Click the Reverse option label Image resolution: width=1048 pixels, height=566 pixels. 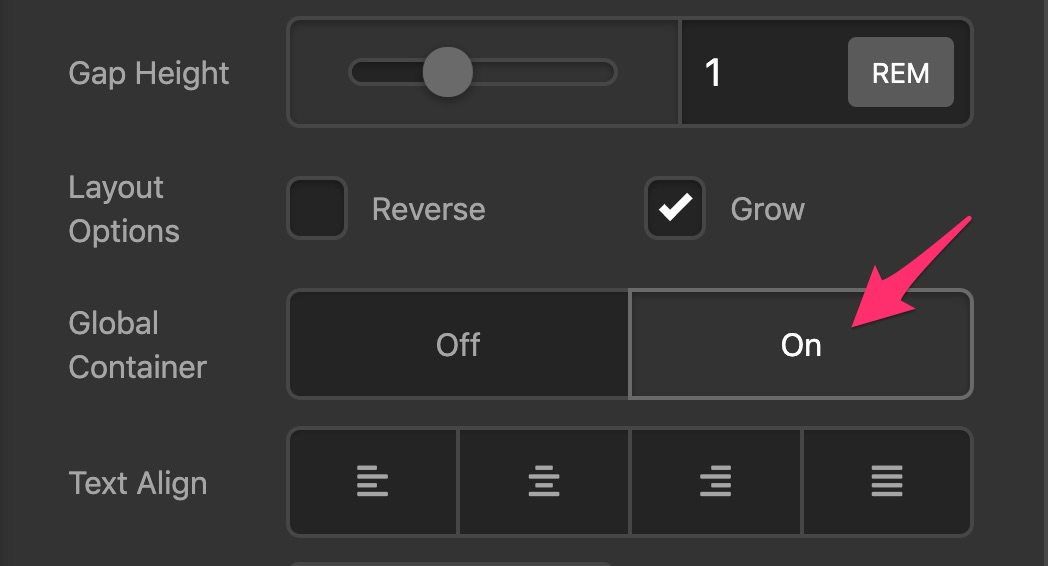point(428,209)
